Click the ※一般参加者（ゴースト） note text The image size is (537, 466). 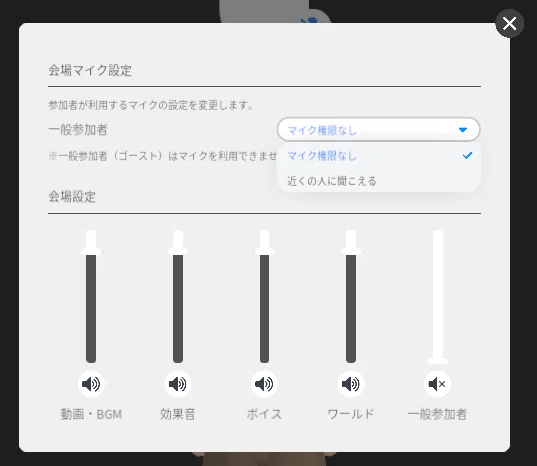tap(162, 156)
